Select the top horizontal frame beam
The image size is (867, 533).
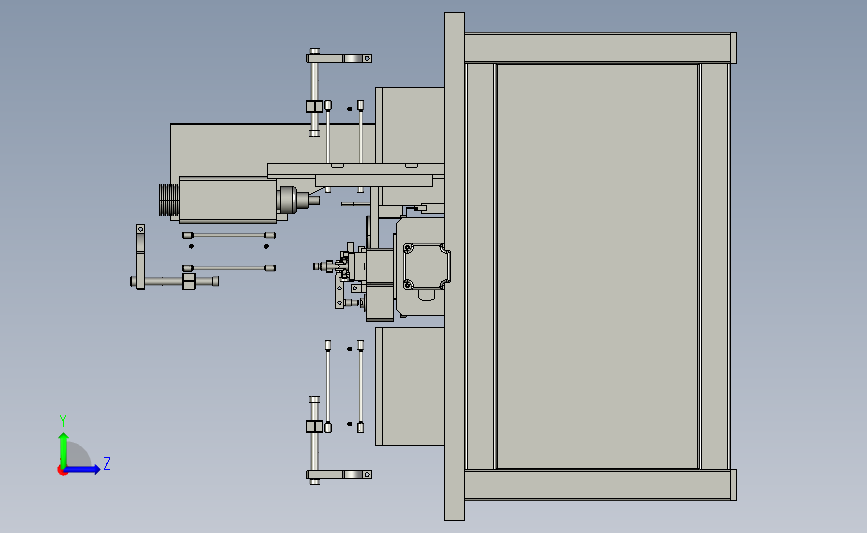coord(600,48)
